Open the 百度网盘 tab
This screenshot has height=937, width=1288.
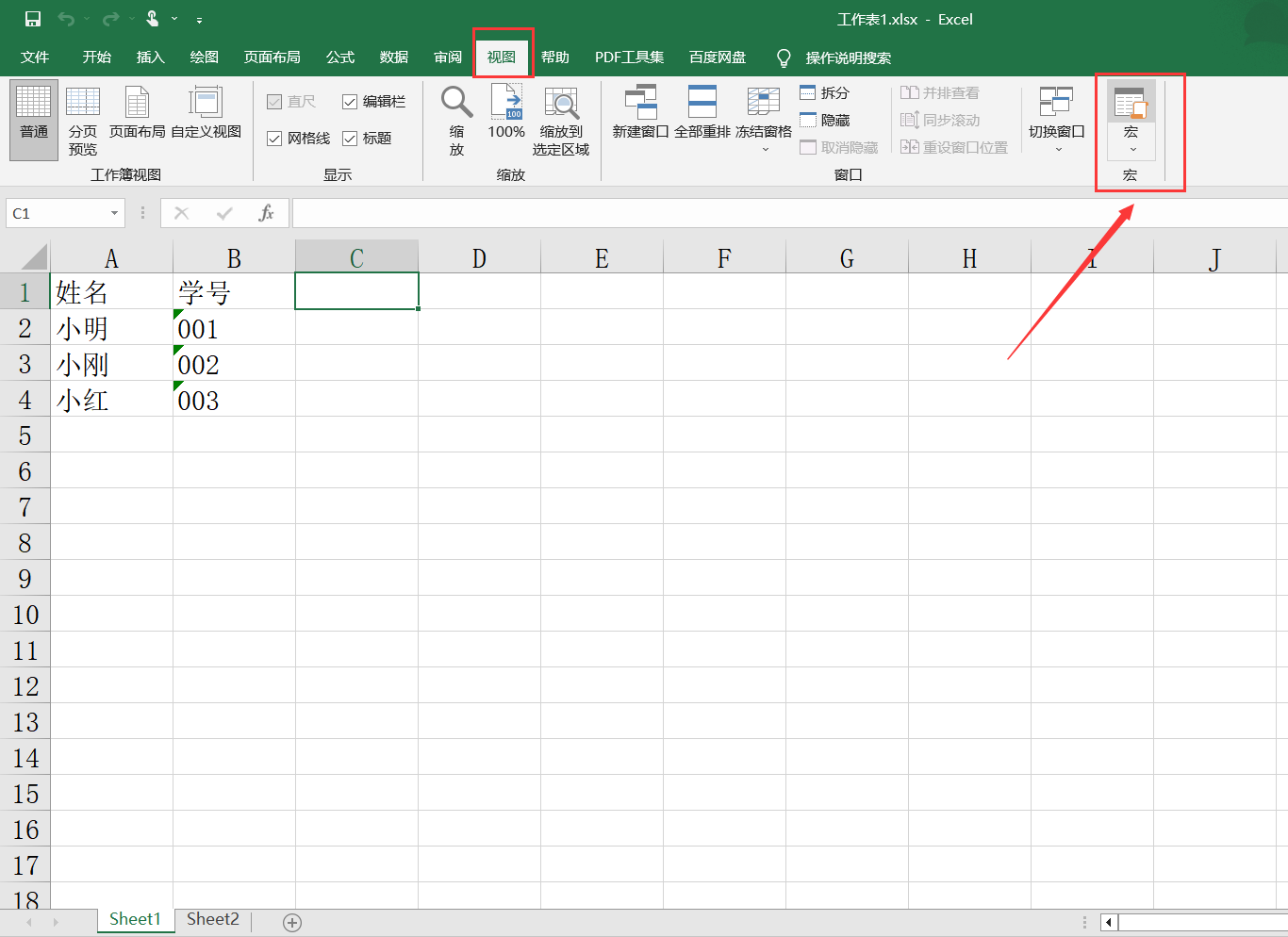(x=718, y=58)
